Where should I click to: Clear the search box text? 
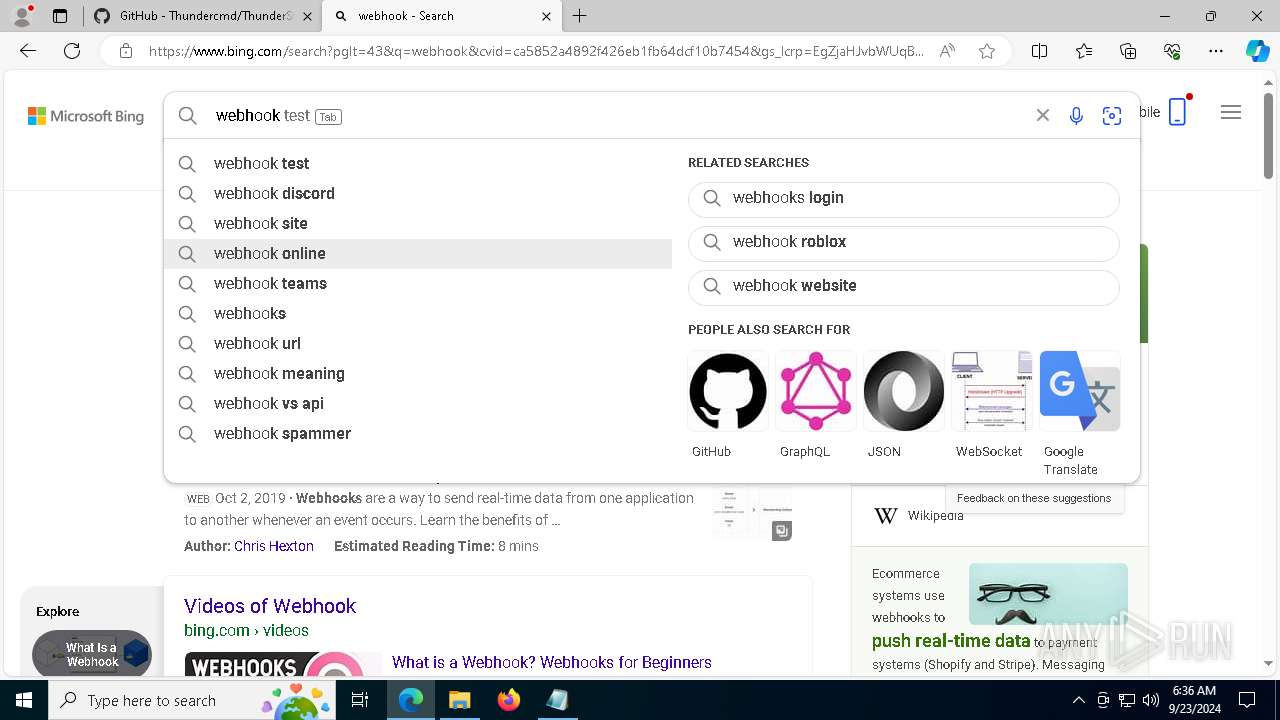pyautogui.click(x=1043, y=115)
